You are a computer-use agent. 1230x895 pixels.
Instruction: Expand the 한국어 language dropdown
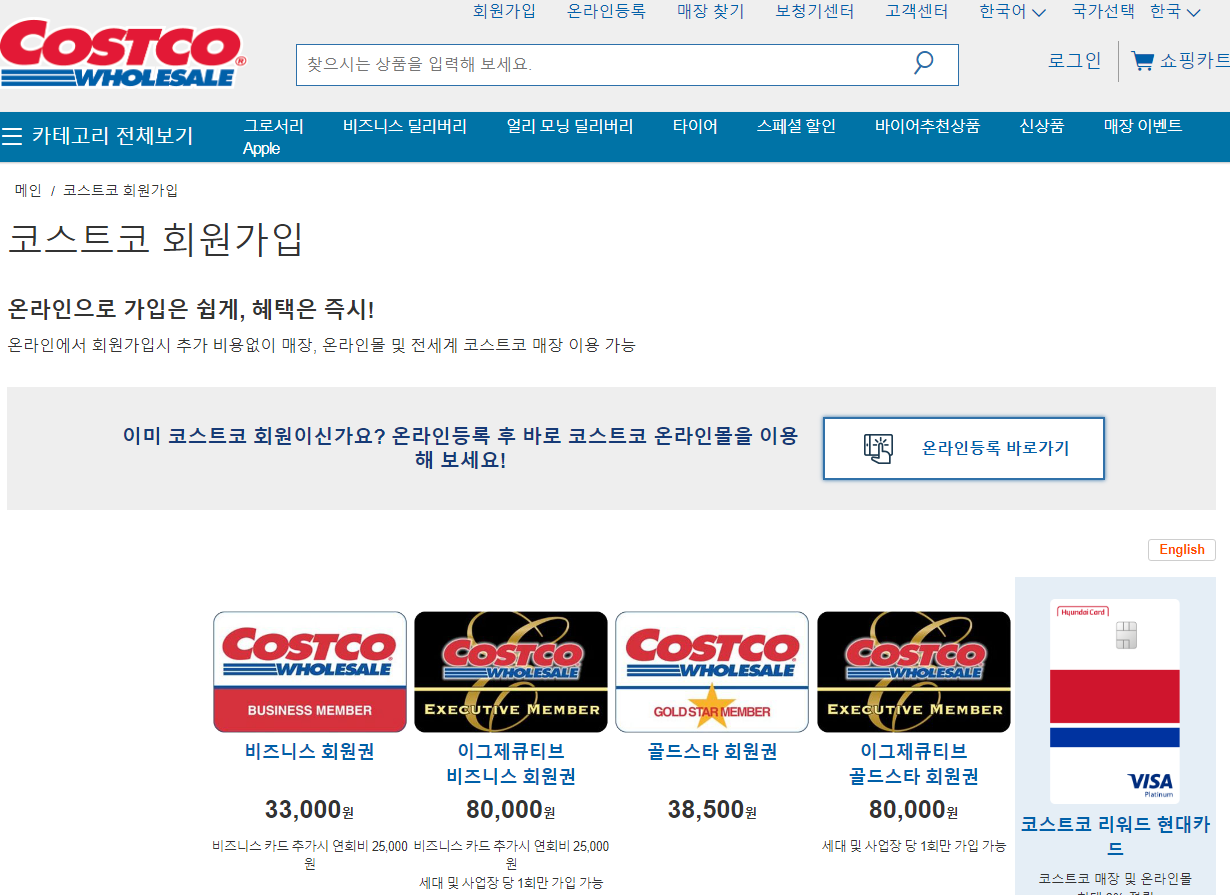click(x=1012, y=12)
